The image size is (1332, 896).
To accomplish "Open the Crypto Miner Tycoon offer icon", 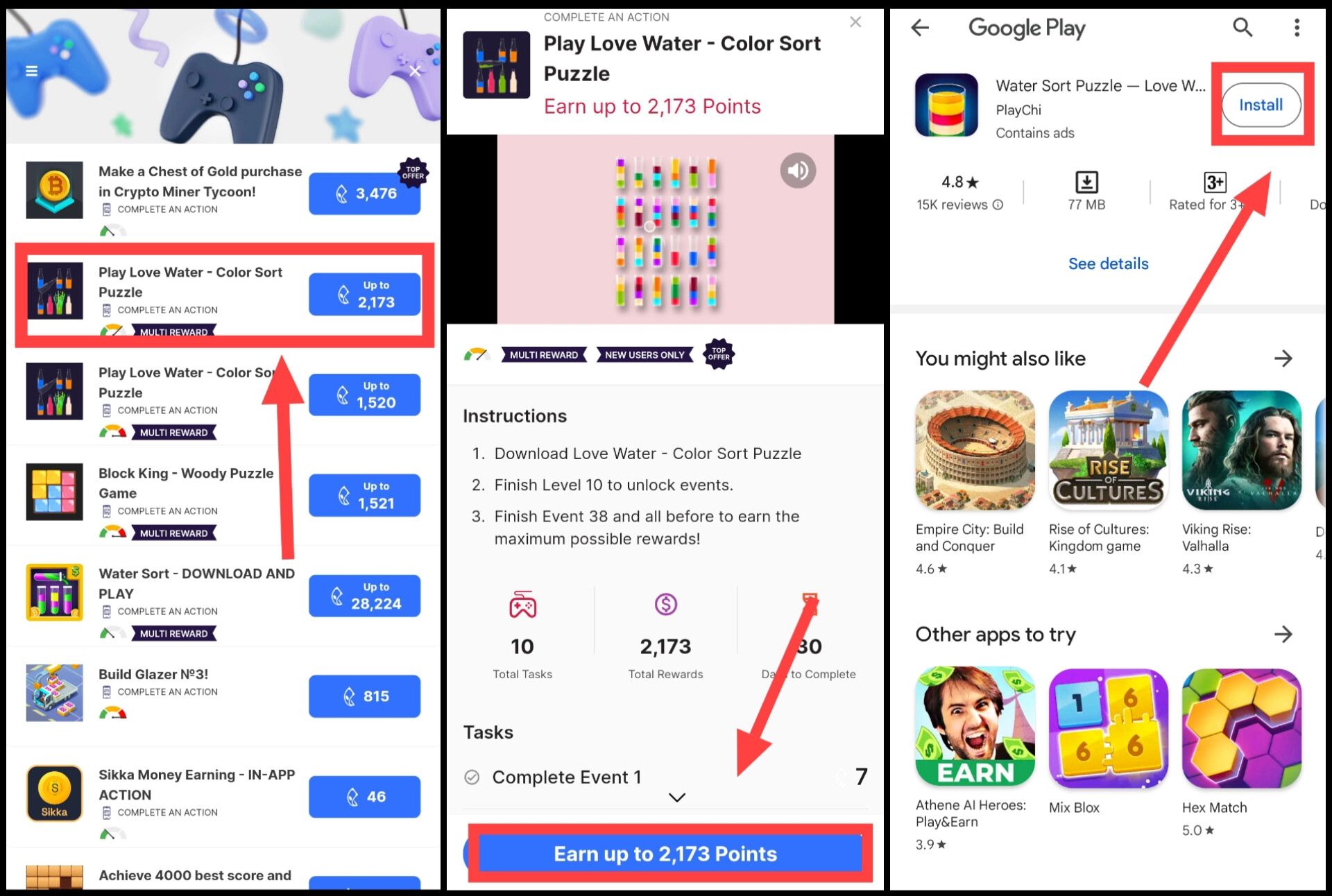I will click(55, 190).
